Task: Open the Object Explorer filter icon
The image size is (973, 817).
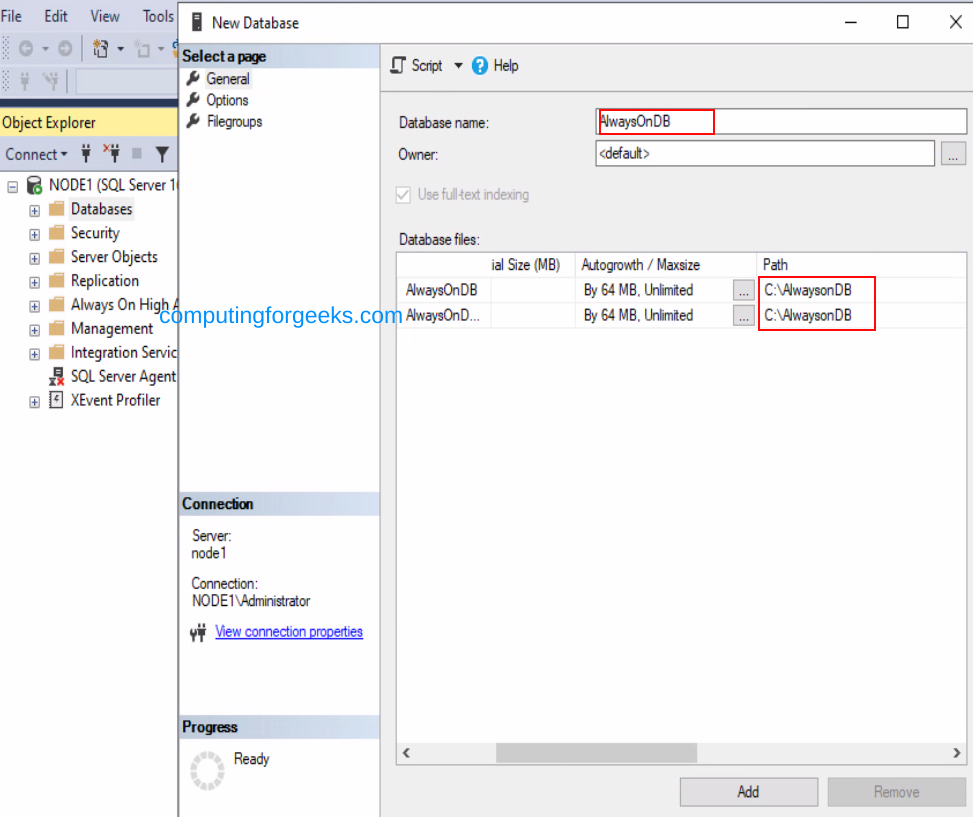Action: pos(162,154)
